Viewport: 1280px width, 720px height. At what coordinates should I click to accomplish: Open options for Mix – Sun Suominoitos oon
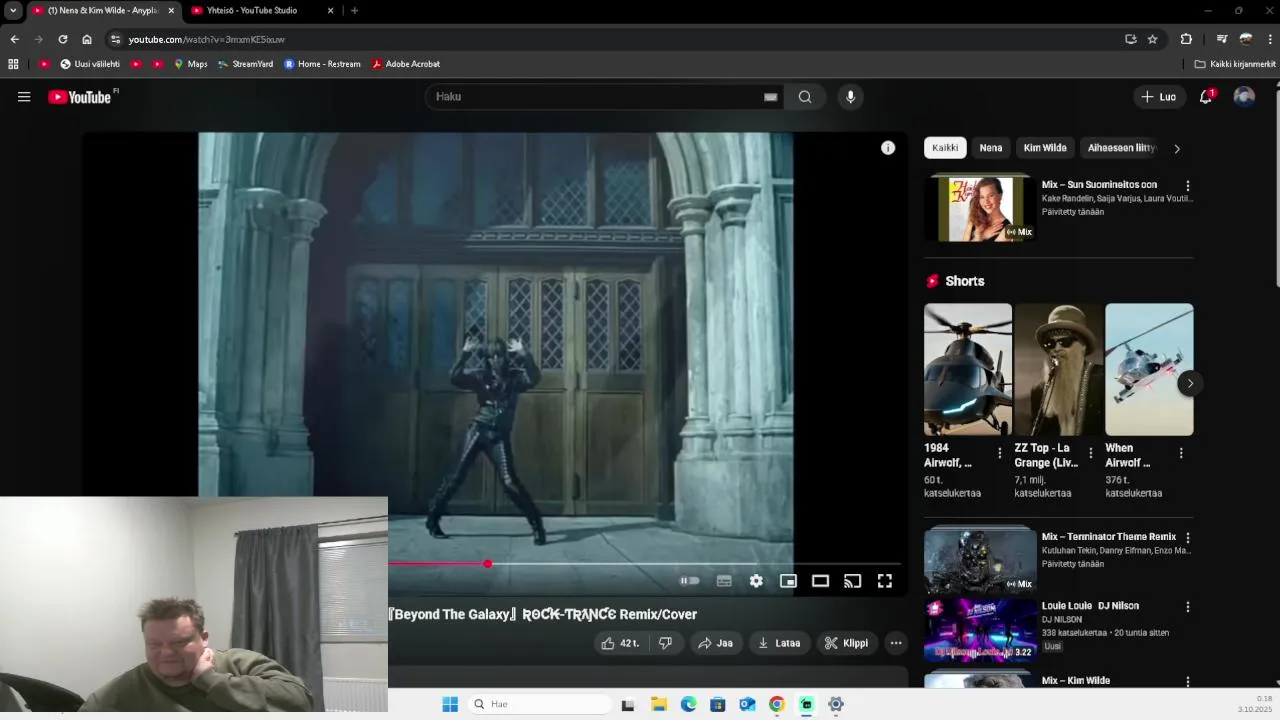tap(1188, 186)
